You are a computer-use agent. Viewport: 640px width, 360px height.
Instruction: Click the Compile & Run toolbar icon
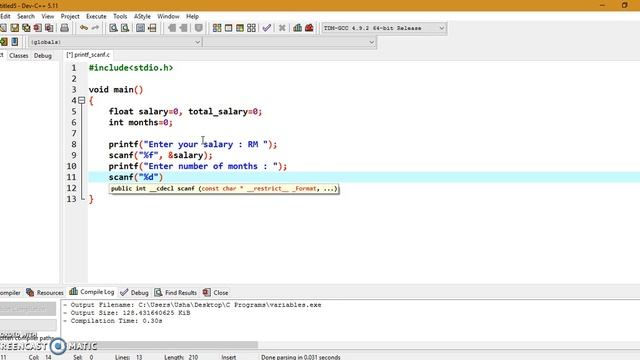[240, 28]
